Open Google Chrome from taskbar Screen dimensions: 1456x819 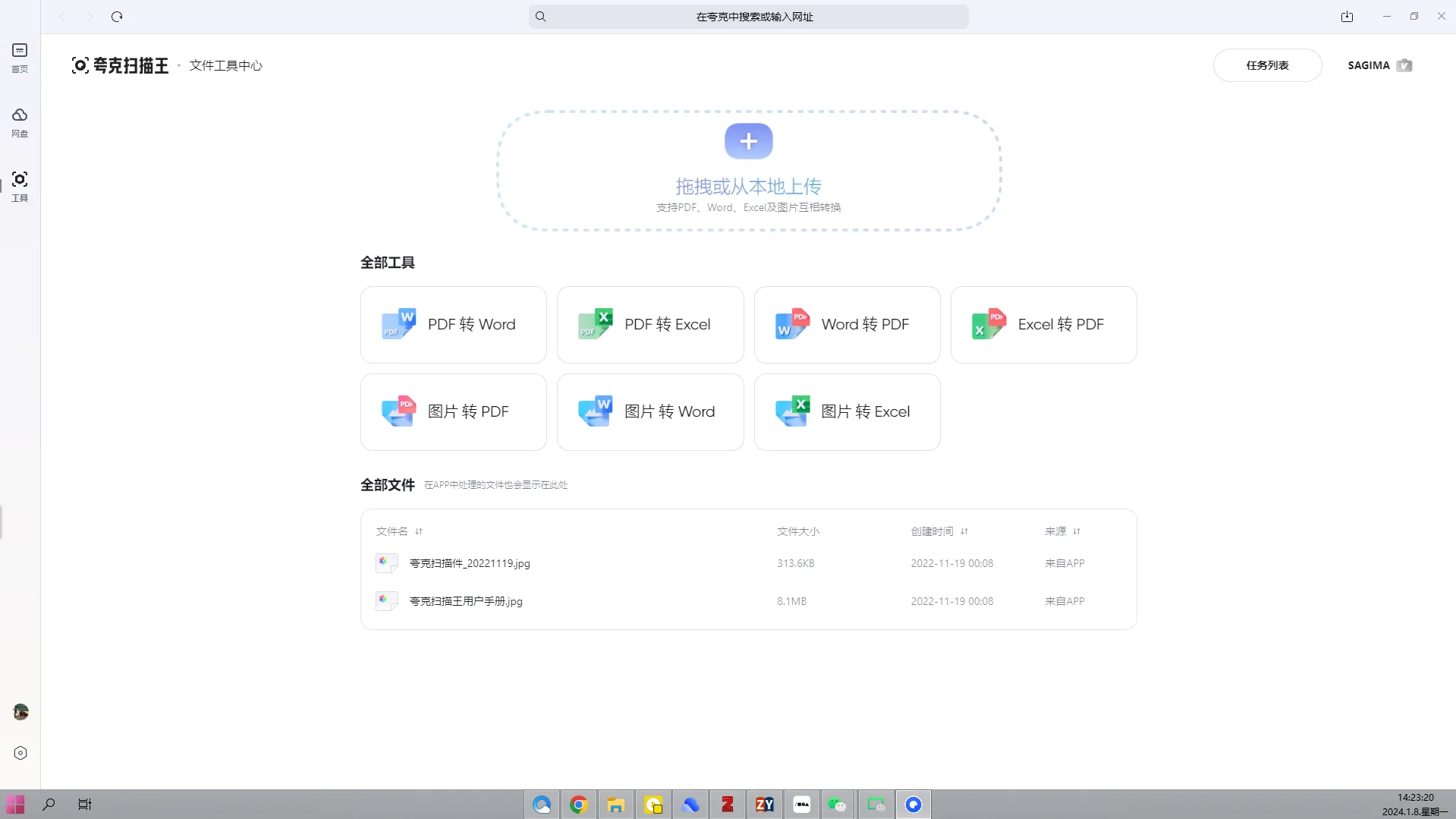pyautogui.click(x=579, y=805)
